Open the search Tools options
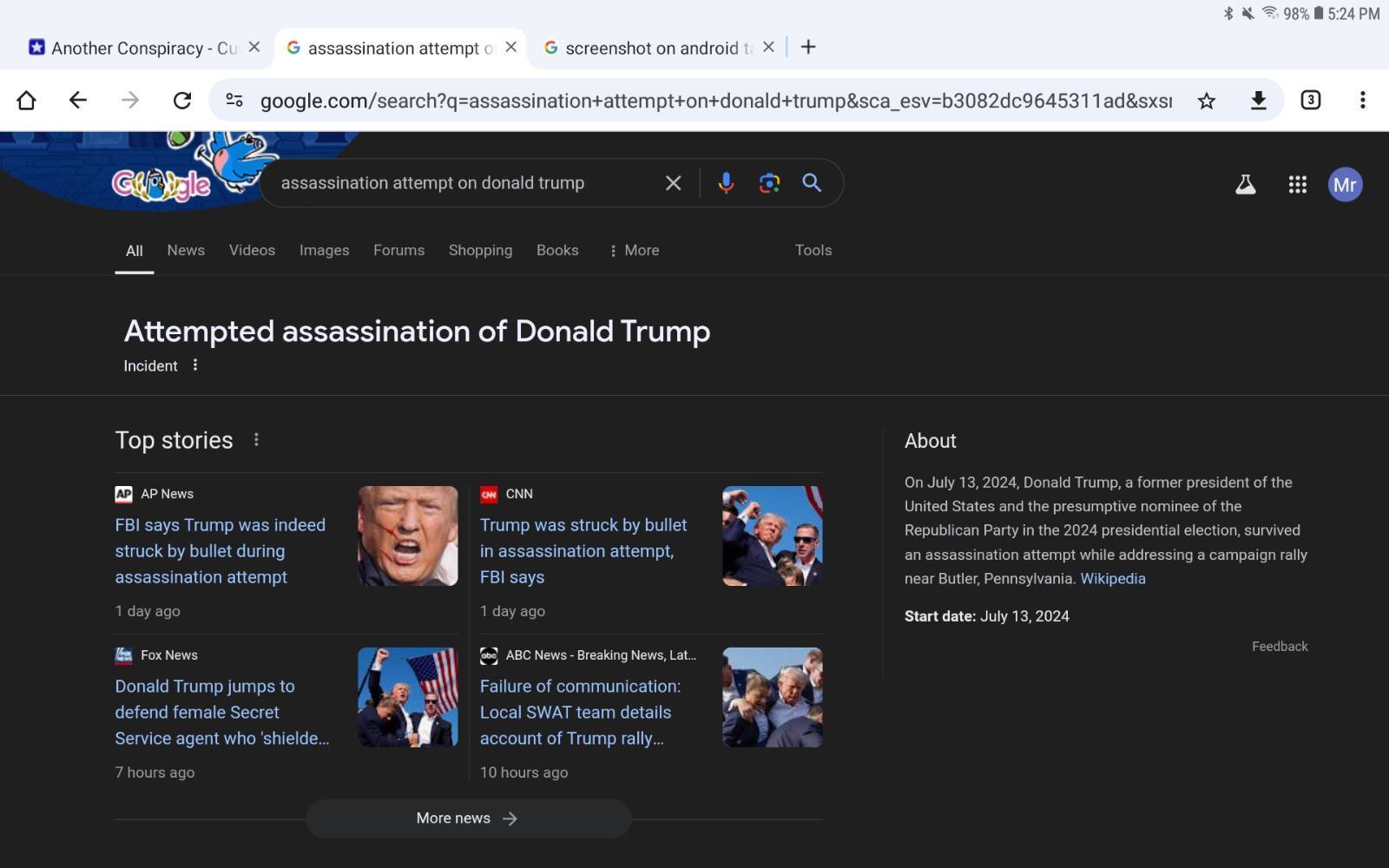This screenshot has height=868, width=1389. pos(813,250)
